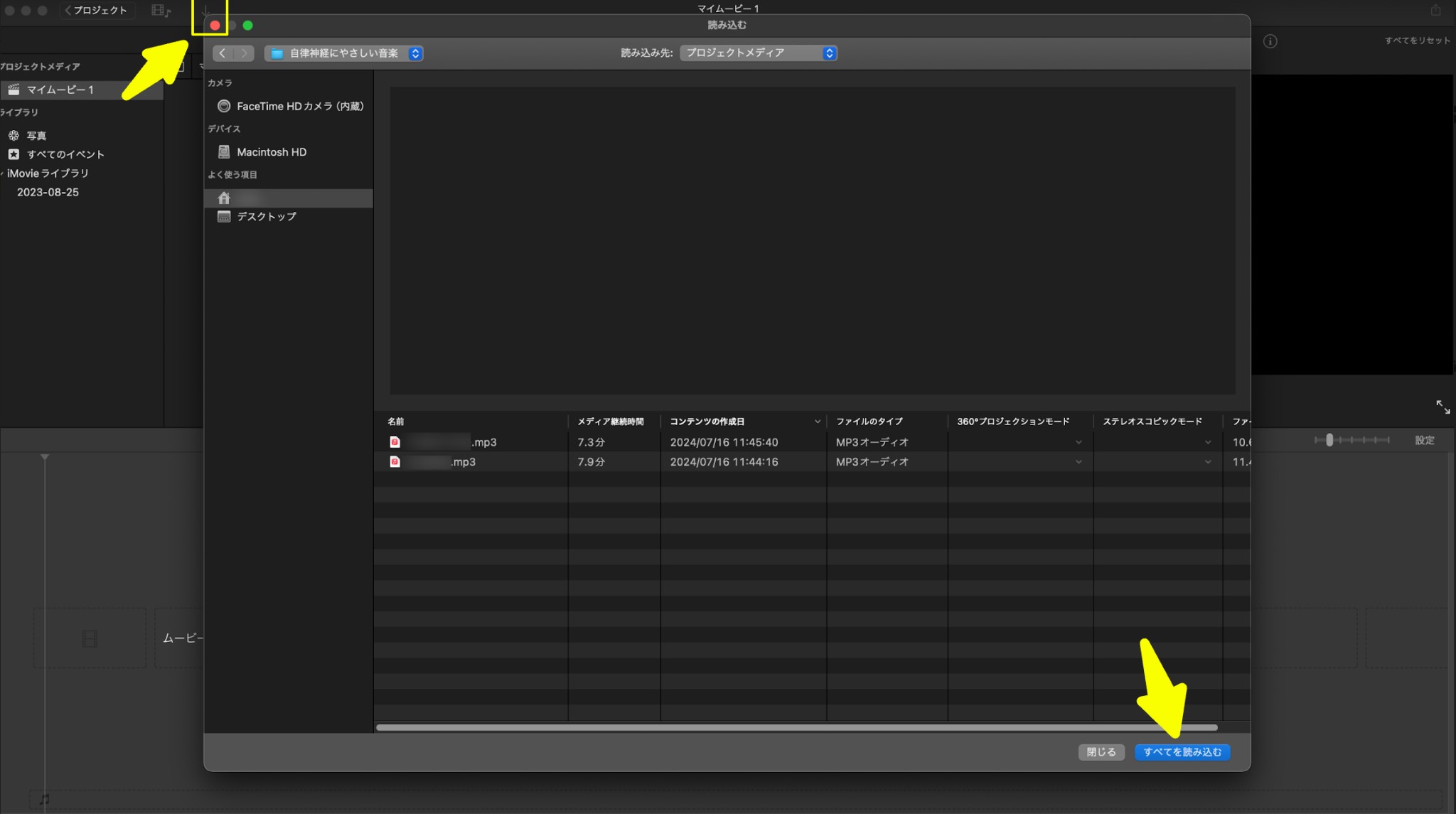Select the 7.3分 mp3 file row
This screenshot has width=1456, height=814.
(812, 442)
